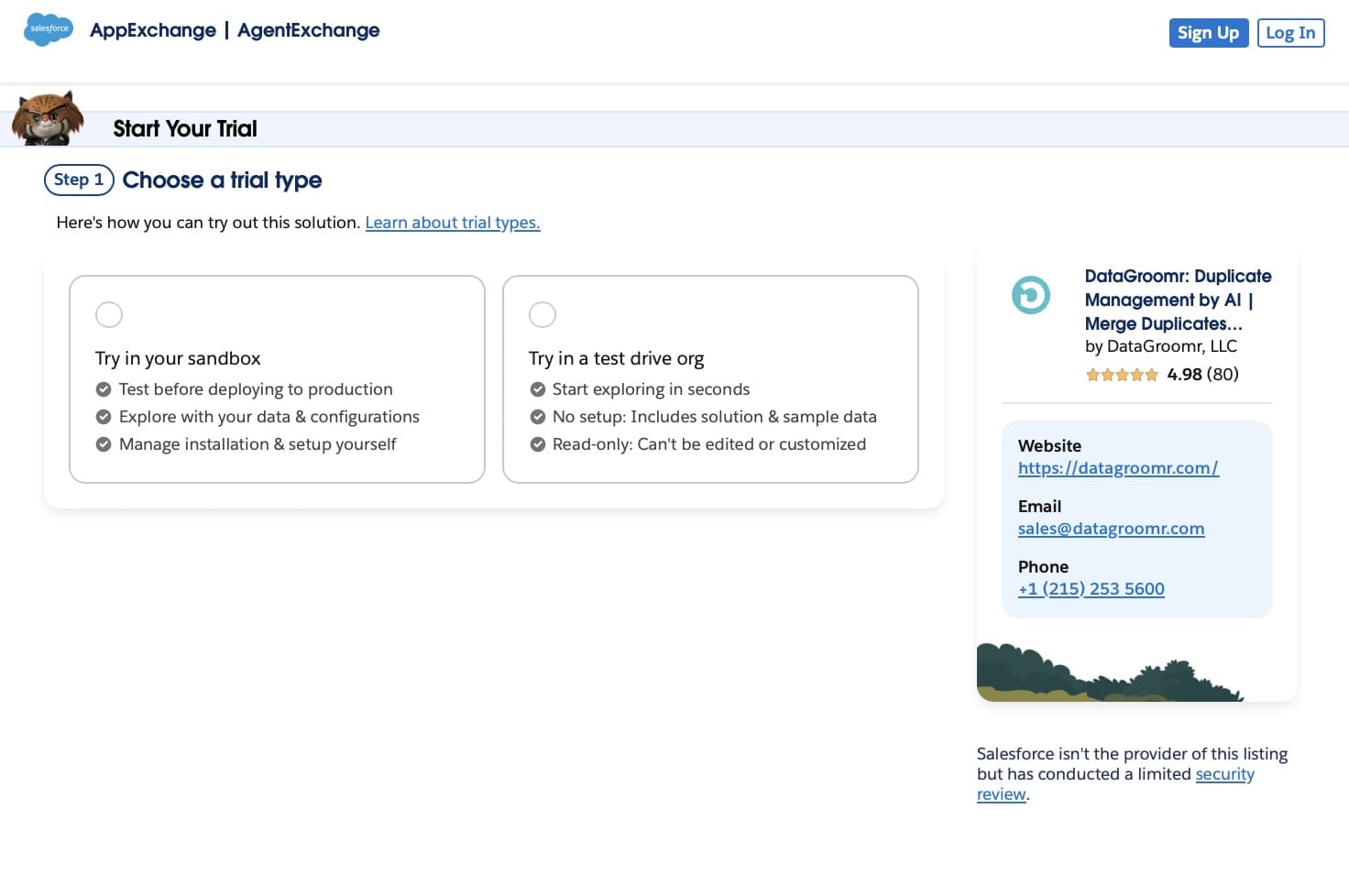Email sales@datagroomr.com via the link
The image size is (1349, 896).
[1111, 529]
